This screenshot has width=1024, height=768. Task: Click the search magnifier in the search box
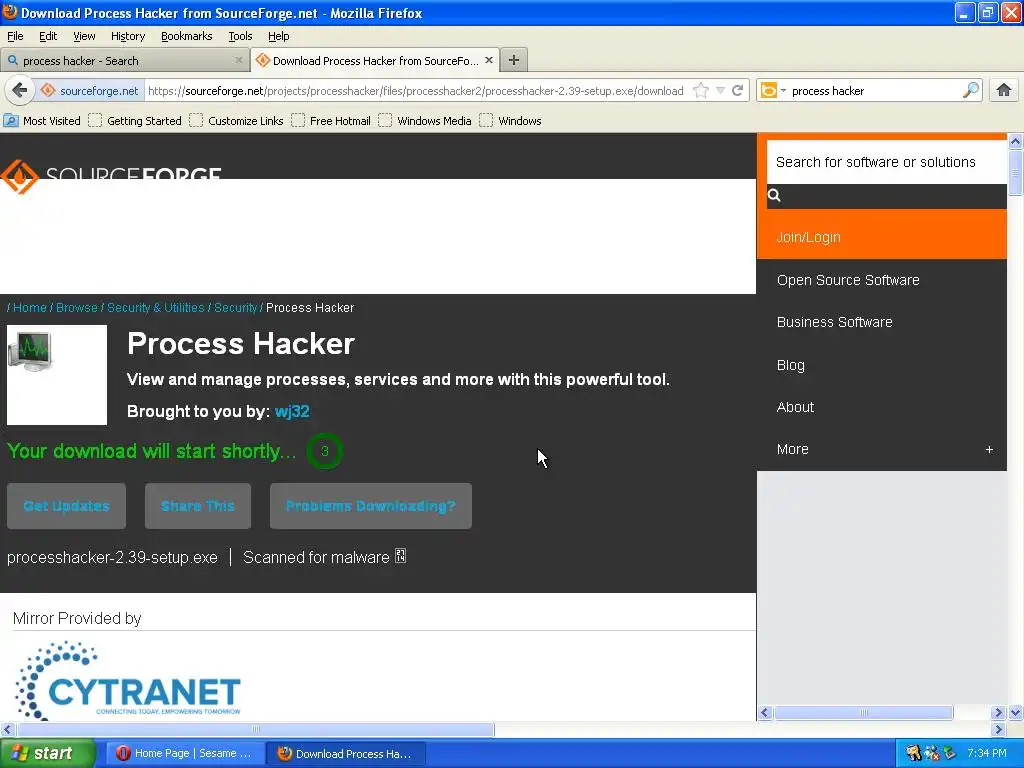coord(970,90)
